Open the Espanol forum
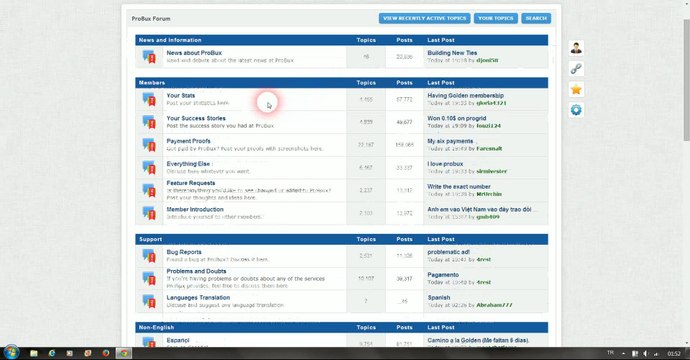 (x=178, y=340)
